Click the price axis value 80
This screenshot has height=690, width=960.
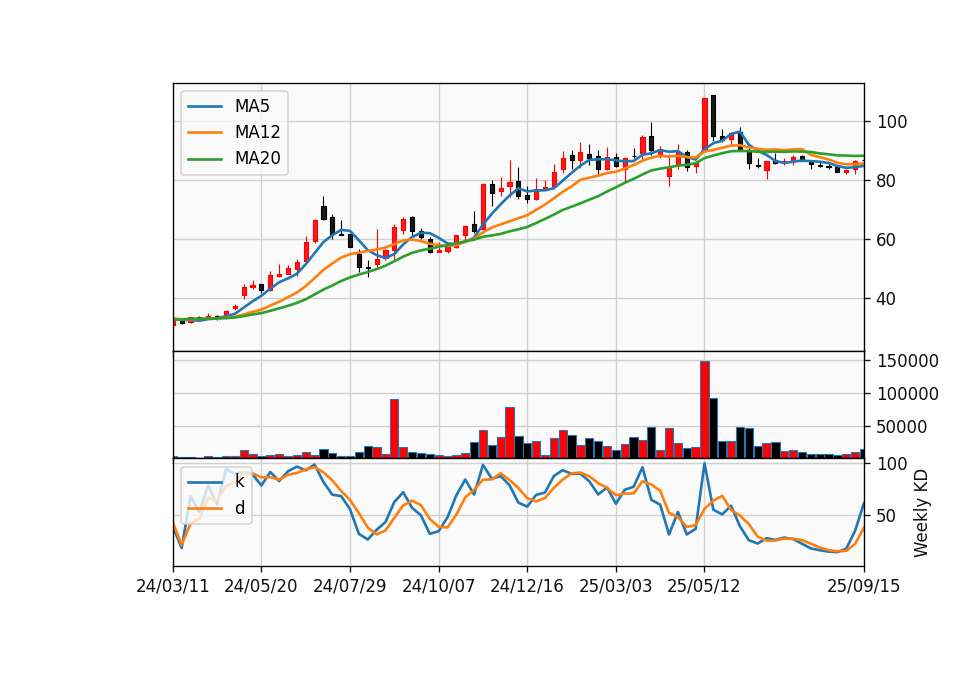(887, 181)
